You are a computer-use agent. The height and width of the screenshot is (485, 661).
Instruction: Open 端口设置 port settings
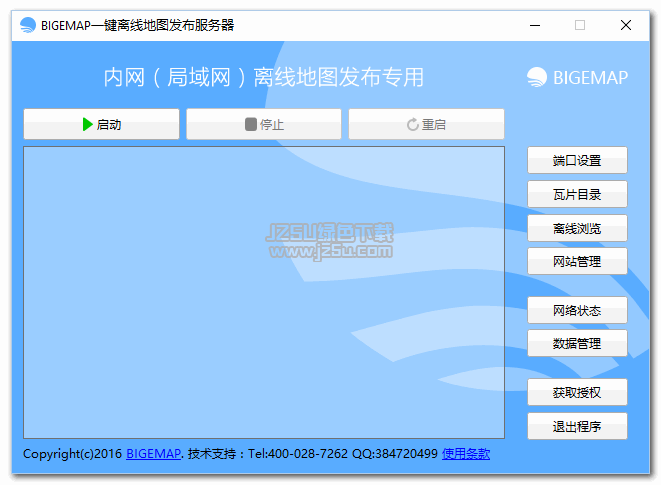click(577, 160)
